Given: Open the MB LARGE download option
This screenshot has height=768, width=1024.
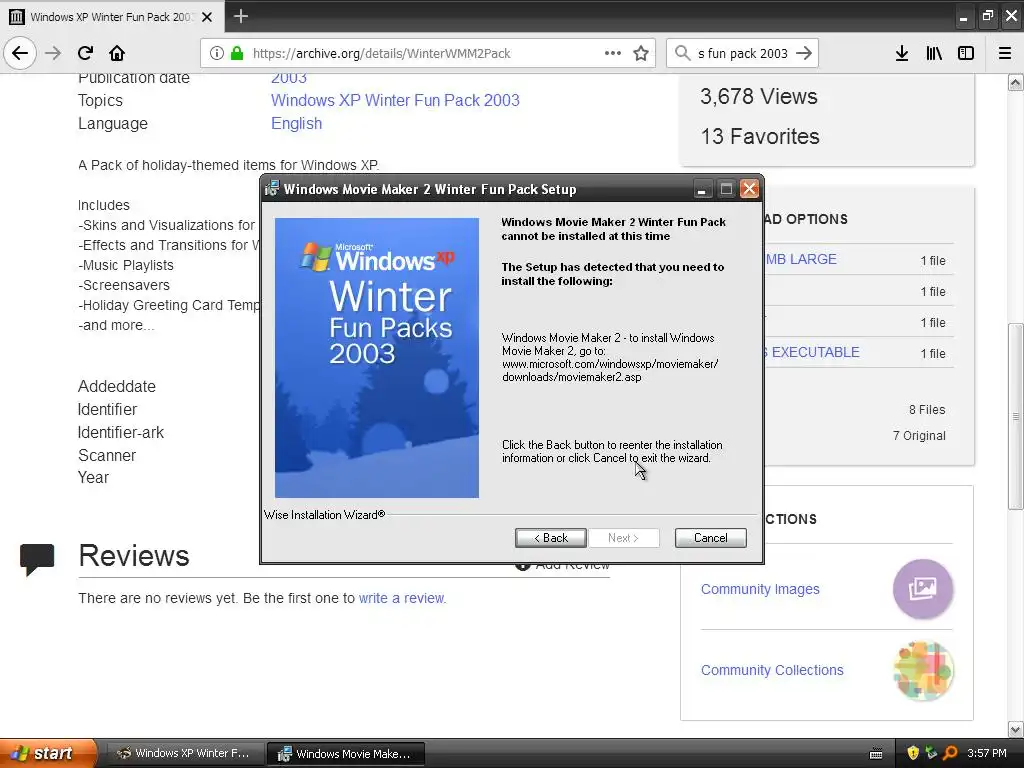Looking at the screenshot, I should coord(801,259).
